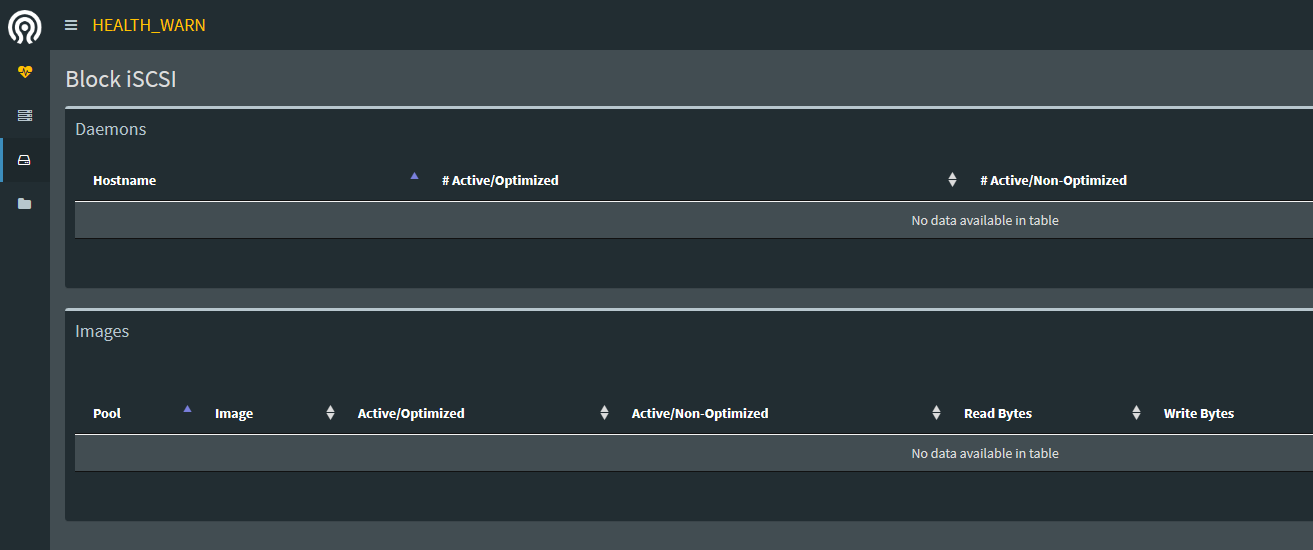Viewport: 1313px width, 550px height.
Task: Click sort arrows beside Read Bytes
Action: click(x=1136, y=413)
